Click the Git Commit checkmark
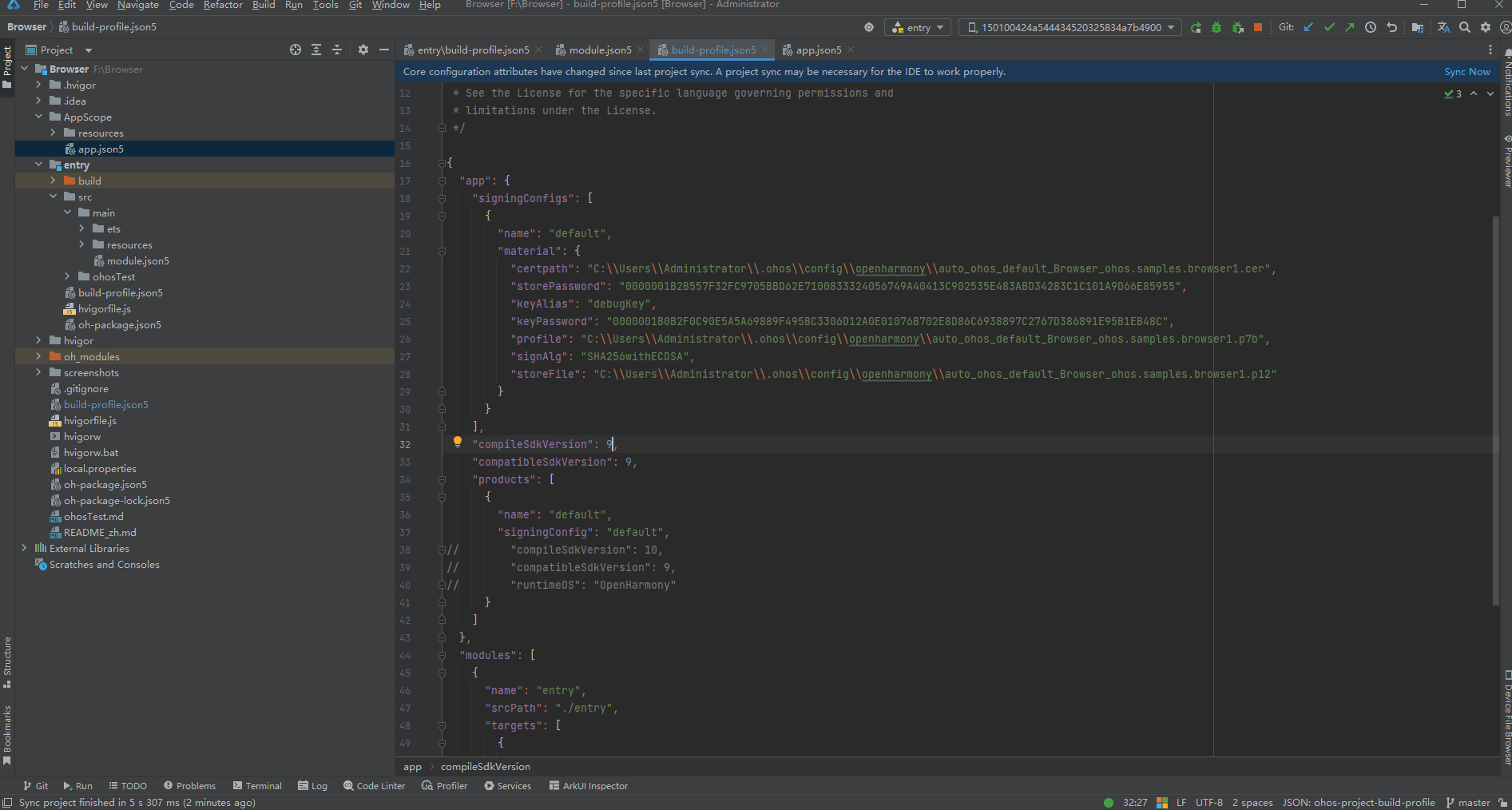Viewport: 1512px width, 810px height. click(x=1329, y=27)
